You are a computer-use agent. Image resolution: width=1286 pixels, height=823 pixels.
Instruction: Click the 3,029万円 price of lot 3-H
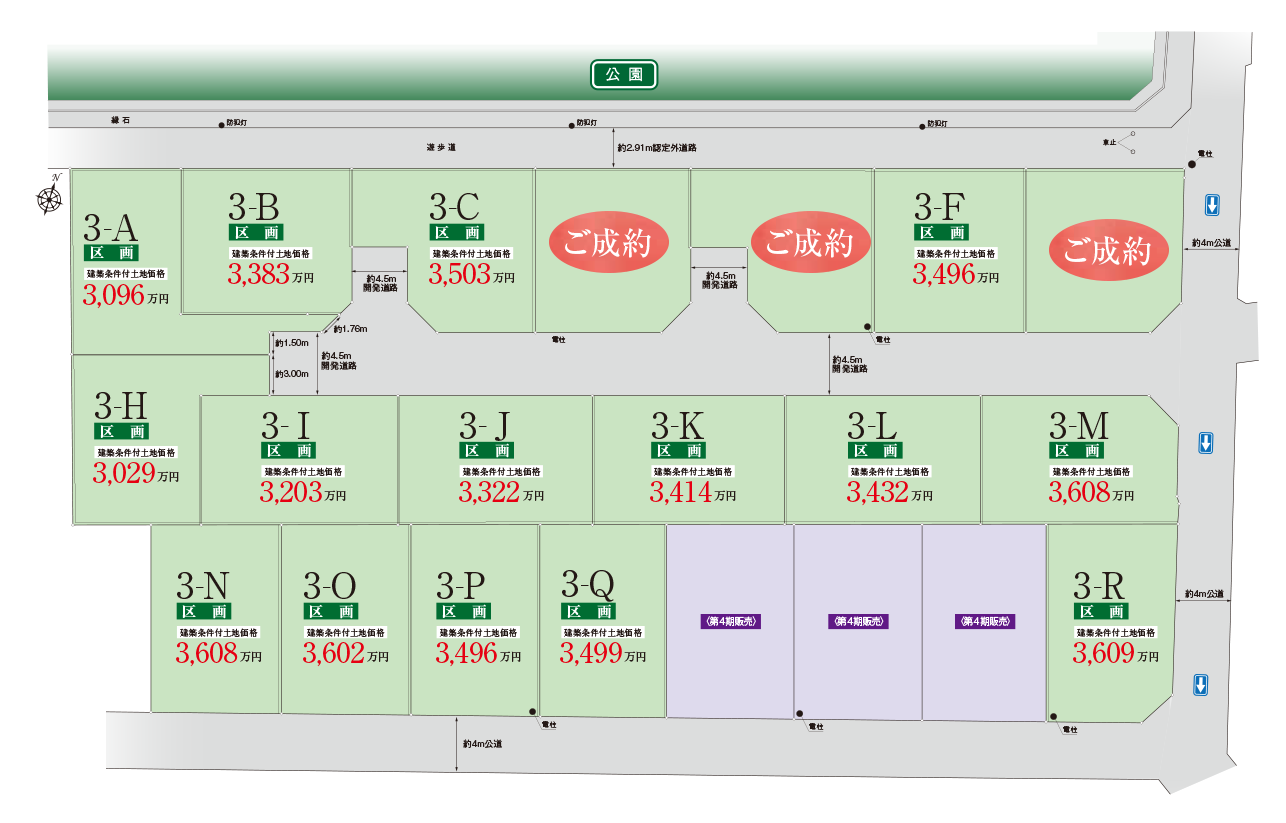(136, 474)
